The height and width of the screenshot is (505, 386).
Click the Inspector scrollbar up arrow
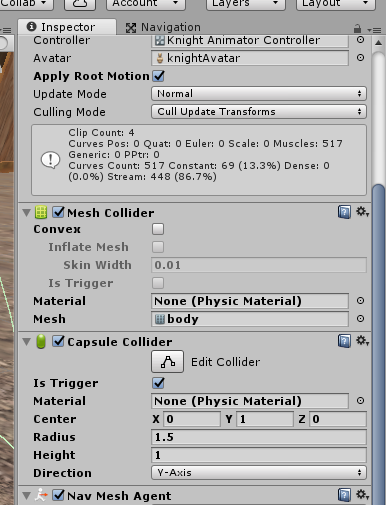pyautogui.click(x=378, y=43)
